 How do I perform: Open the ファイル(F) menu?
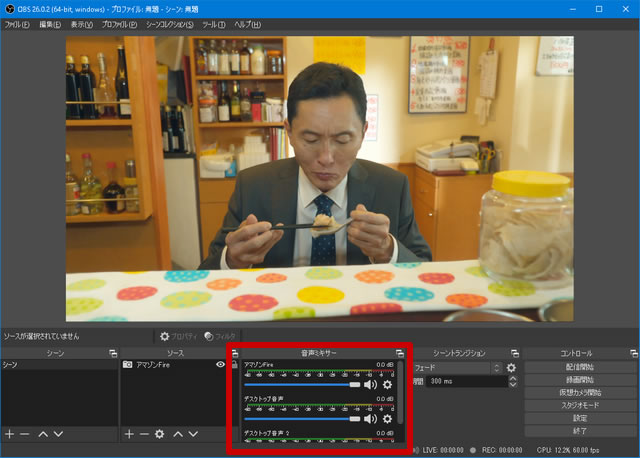click(18, 24)
